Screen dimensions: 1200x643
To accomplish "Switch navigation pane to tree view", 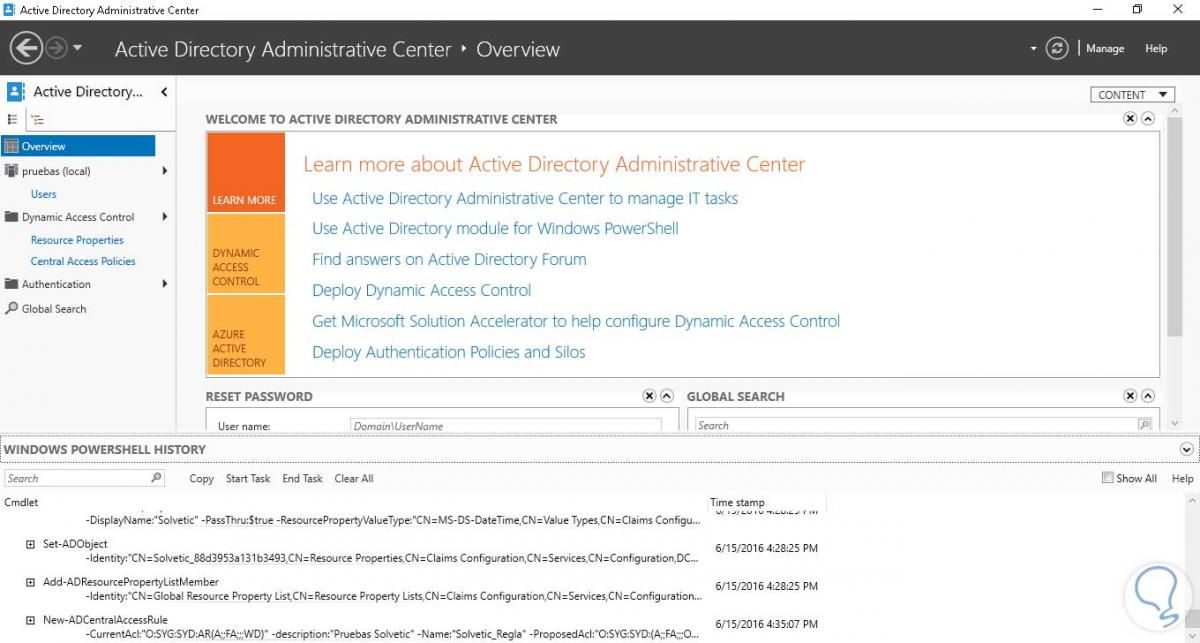I will [x=37, y=119].
